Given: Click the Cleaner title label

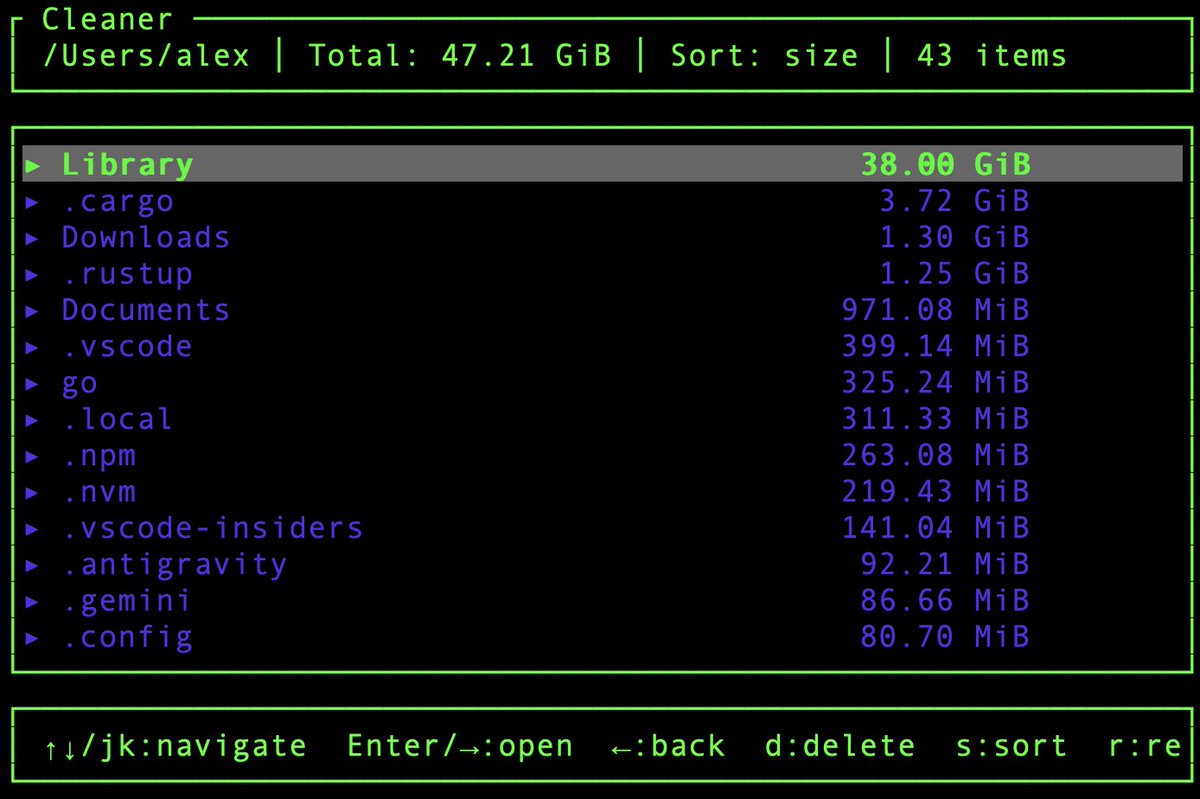Looking at the screenshot, I should [x=108, y=18].
